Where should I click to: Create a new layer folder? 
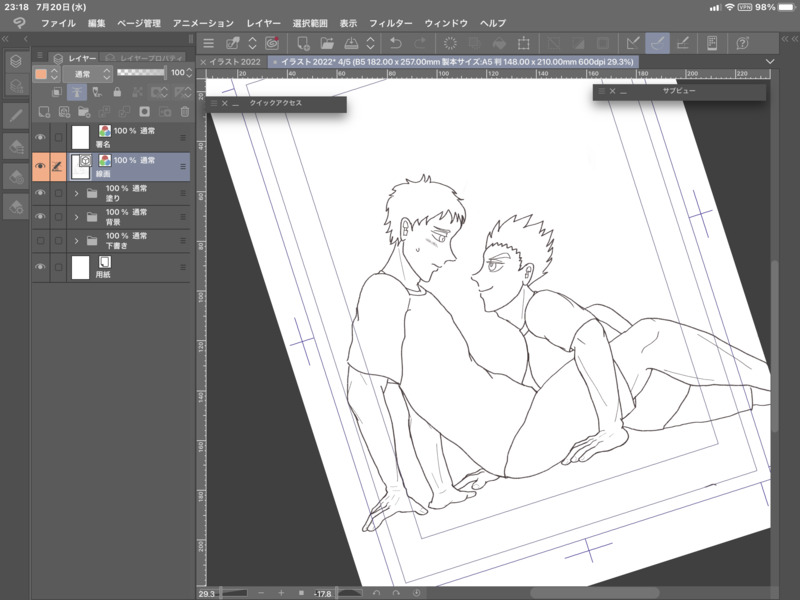84,112
